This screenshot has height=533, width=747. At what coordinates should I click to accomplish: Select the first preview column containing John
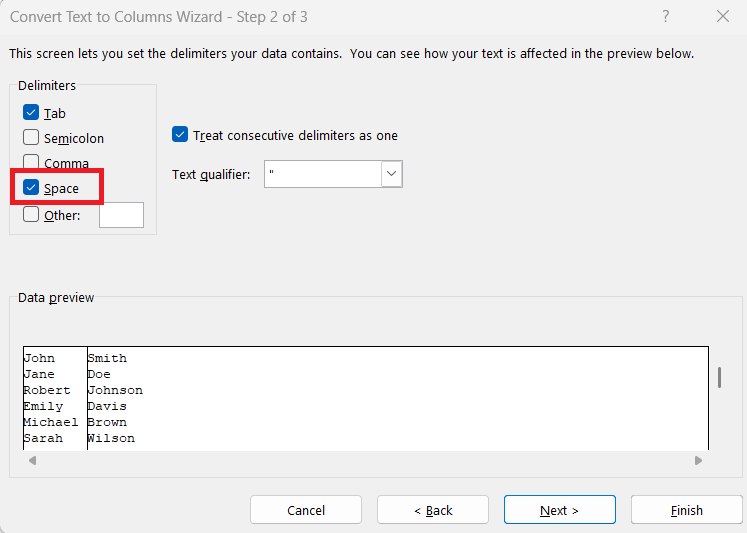click(x=55, y=398)
